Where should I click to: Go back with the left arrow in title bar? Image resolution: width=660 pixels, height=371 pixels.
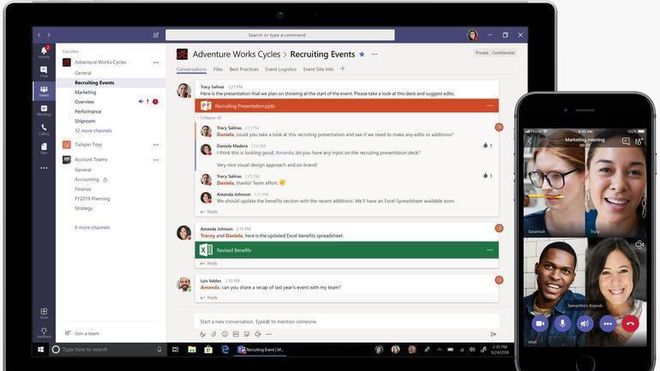(x=39, y=35)
